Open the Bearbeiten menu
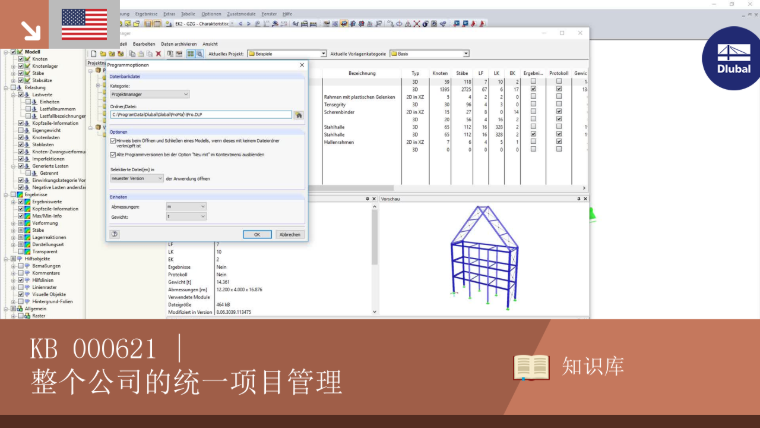The width and height of the screenshot is (760, 428). tap(143, 44)
